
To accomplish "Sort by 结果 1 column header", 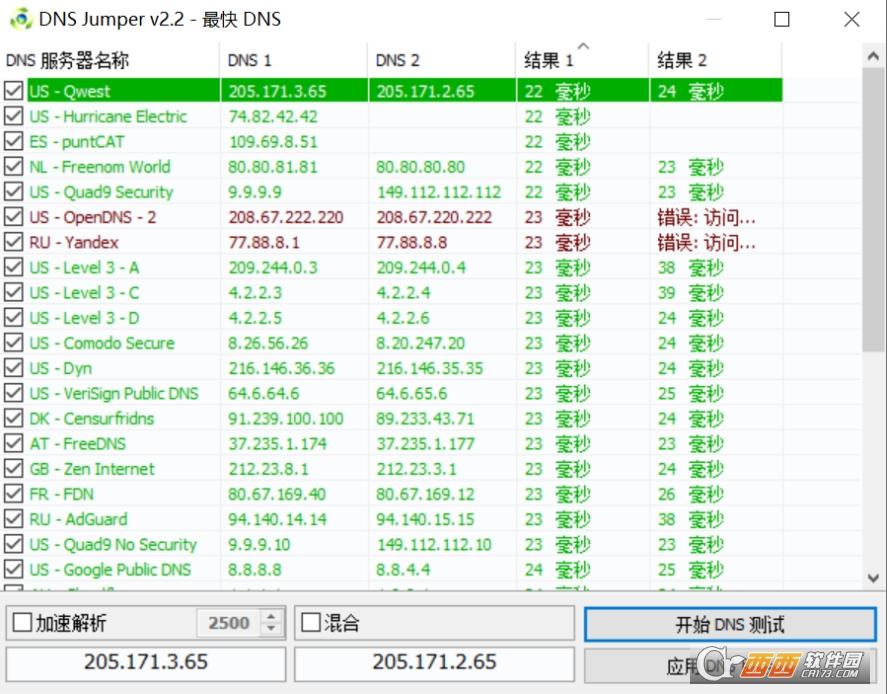I will tap(582, 60).
